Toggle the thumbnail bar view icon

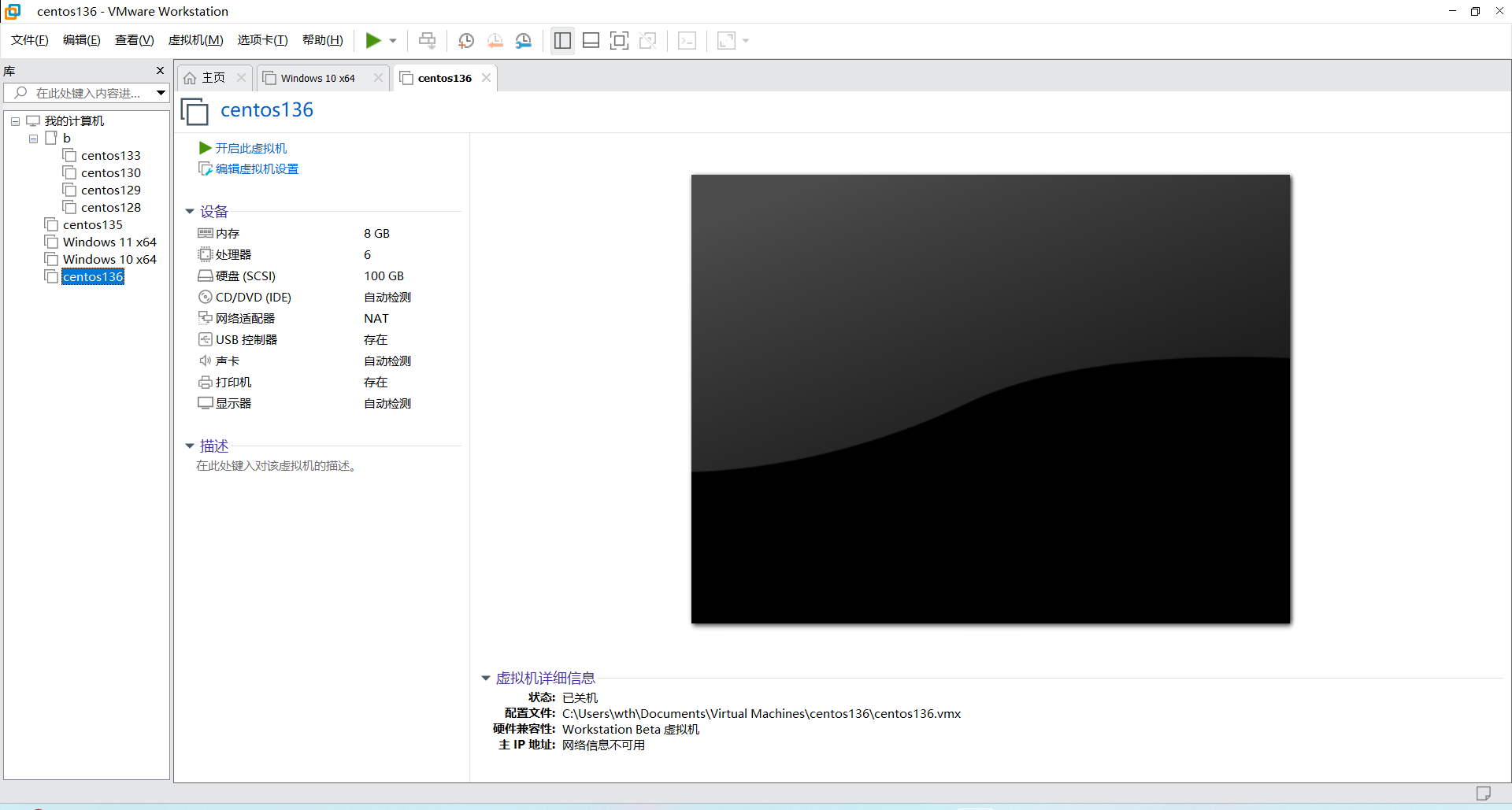[591, 40]
